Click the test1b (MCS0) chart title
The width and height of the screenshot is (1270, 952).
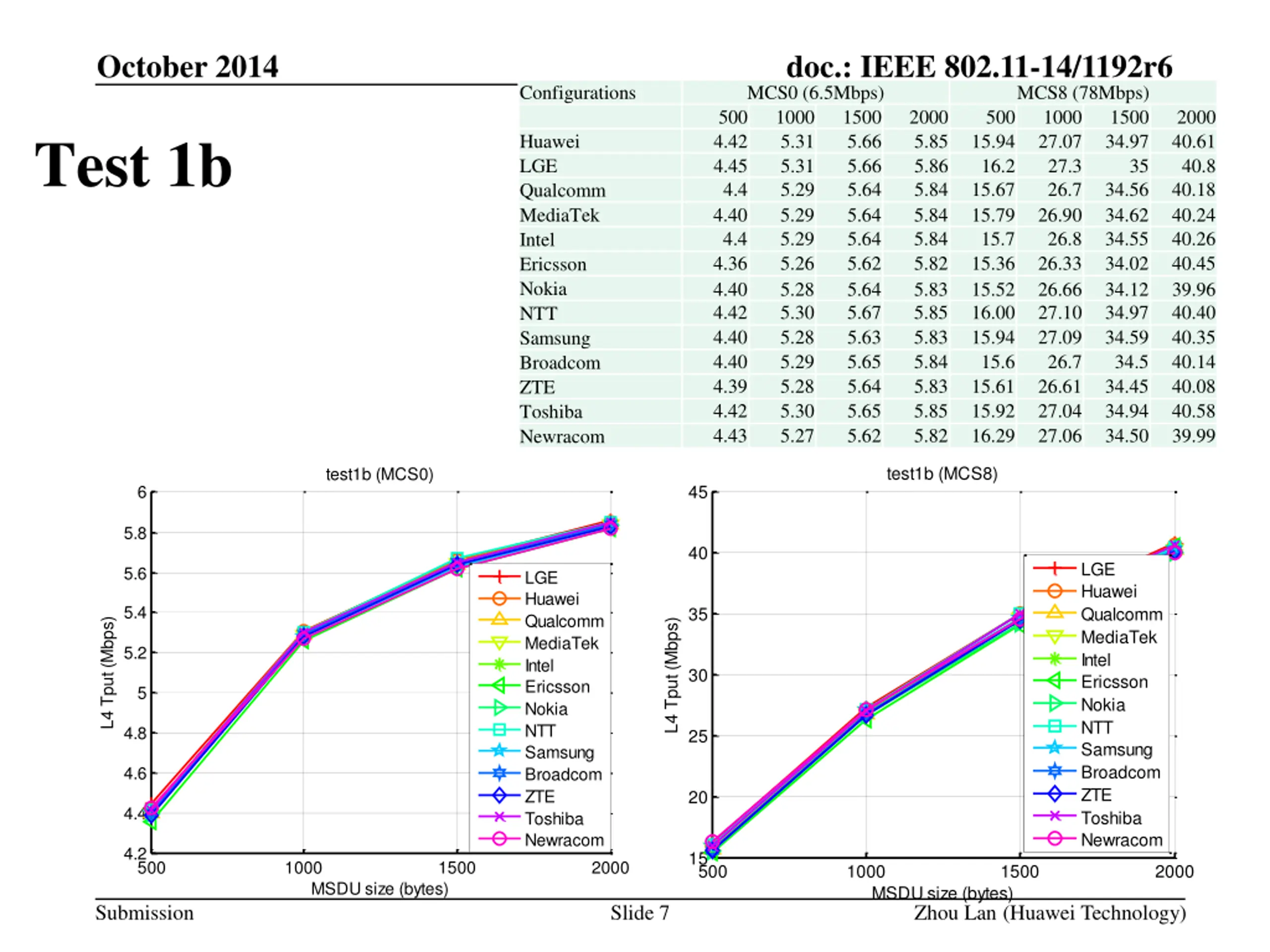click(x=380, y=475)
